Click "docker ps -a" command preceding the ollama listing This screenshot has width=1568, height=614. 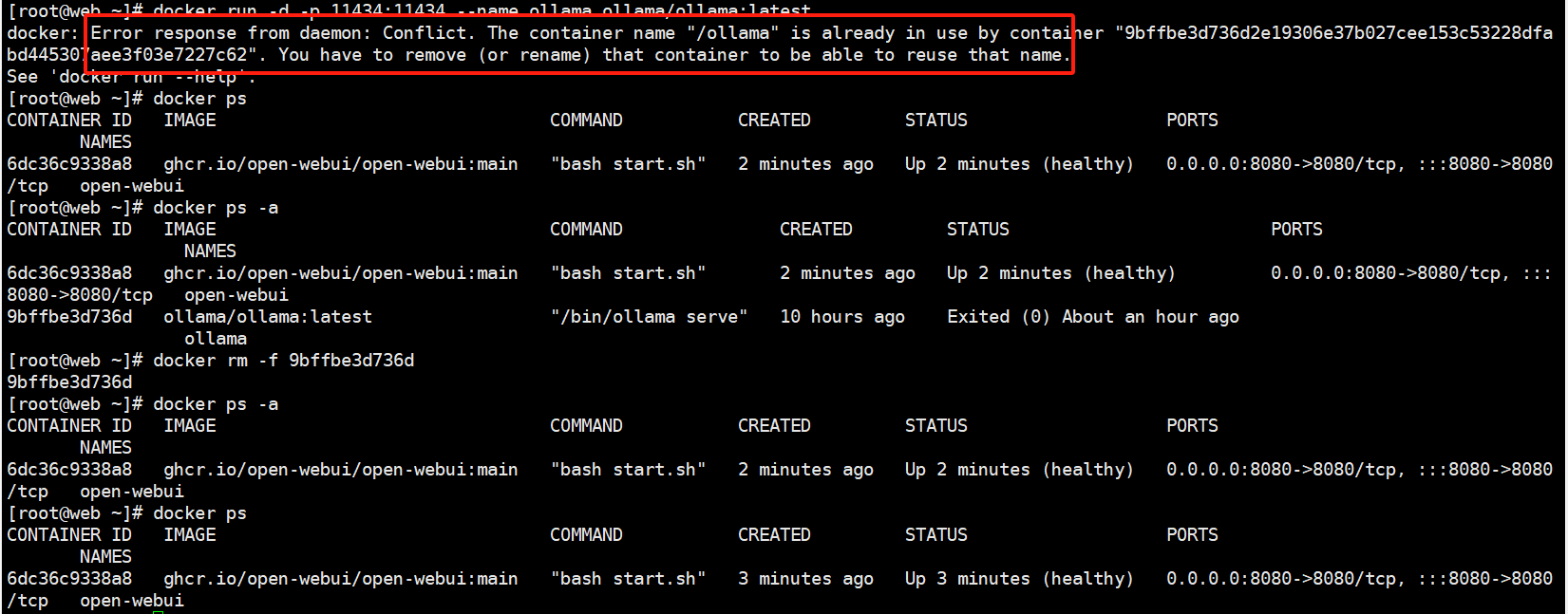(x=216, y=208)
